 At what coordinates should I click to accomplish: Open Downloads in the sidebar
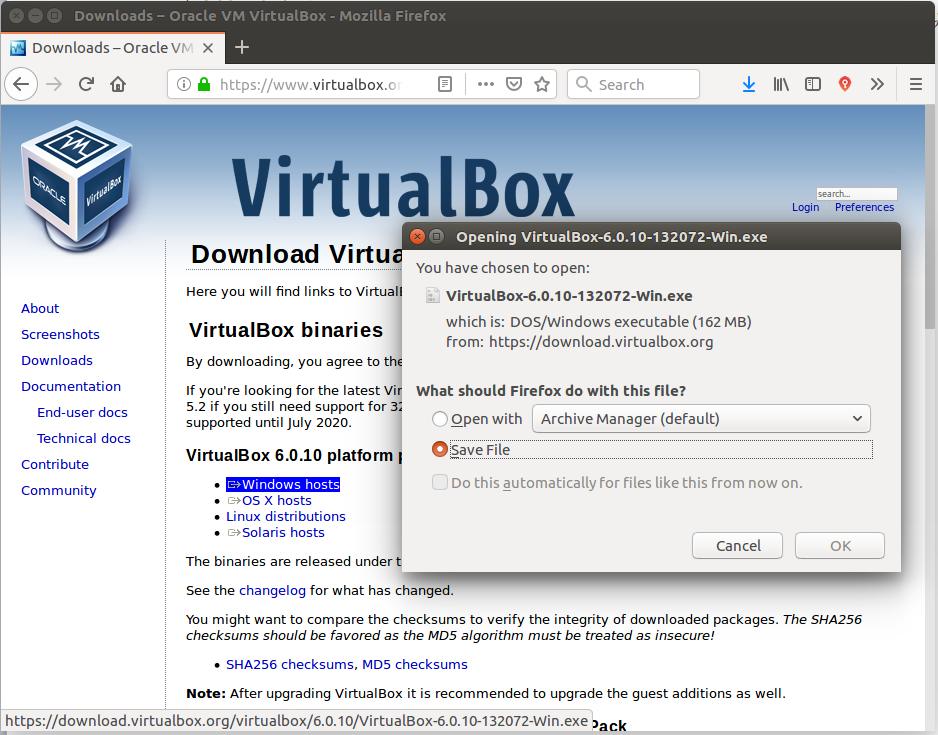pyautogui.click(x=57, y=361)
